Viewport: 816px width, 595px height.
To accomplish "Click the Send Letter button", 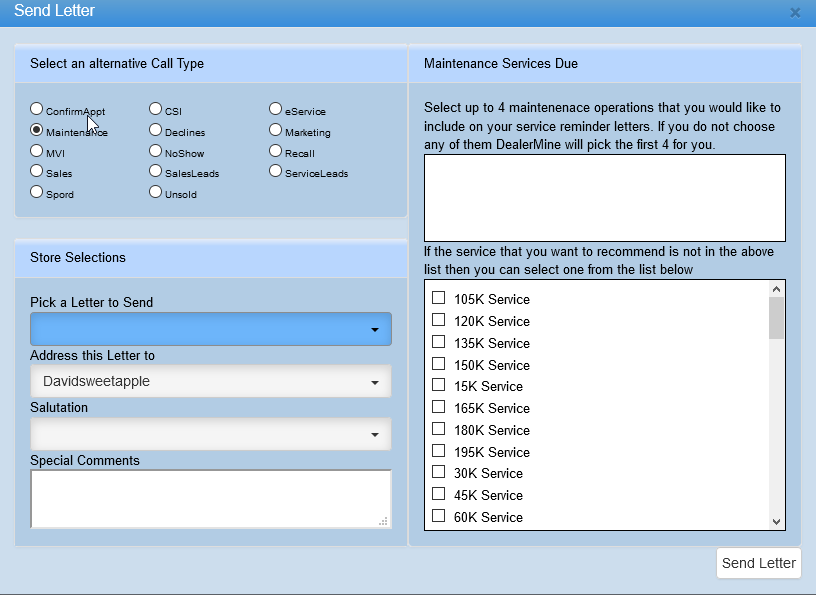I will pos(759,563).
